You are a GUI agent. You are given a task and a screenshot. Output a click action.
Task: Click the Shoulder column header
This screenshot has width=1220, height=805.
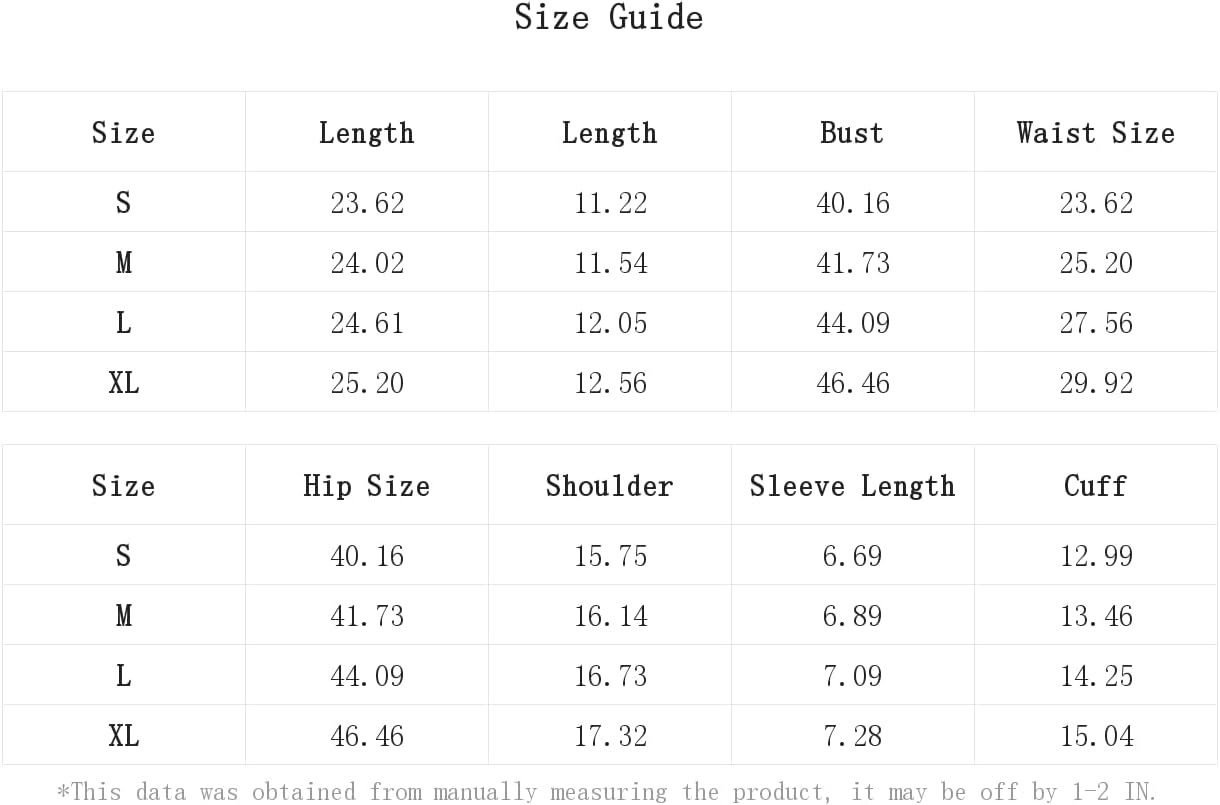(x=609, y=486)
